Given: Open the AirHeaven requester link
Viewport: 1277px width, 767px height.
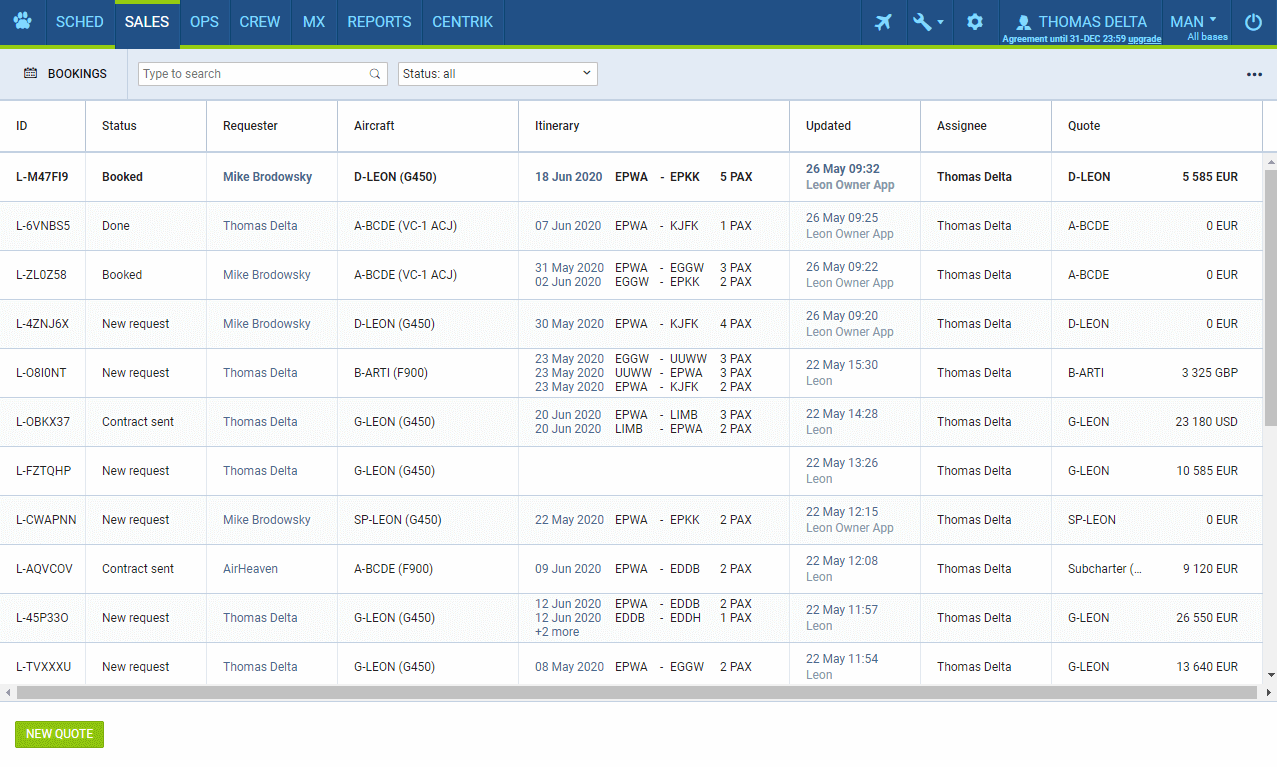Looking at the screenshot, I should [x=250, y=569].
